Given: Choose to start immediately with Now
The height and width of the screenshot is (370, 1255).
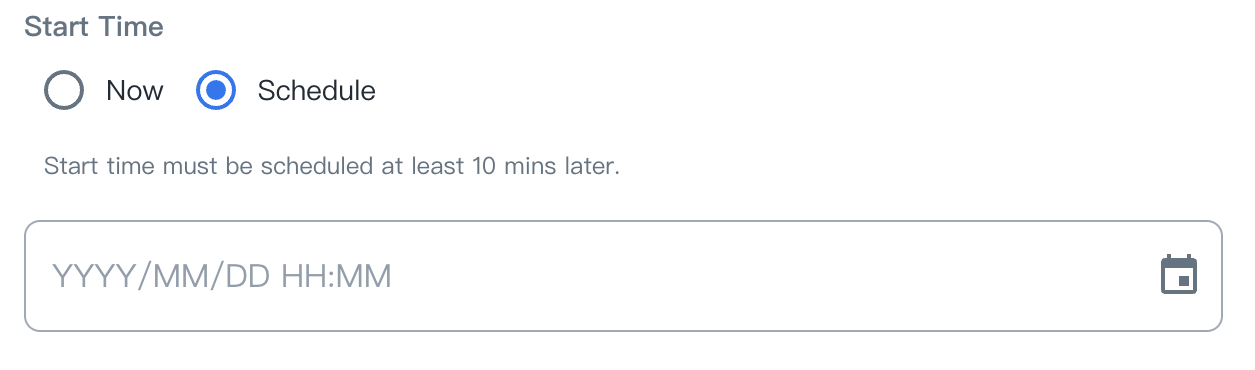Looking at the screenshot, I should pyautogui.click(x=64, y=91).
